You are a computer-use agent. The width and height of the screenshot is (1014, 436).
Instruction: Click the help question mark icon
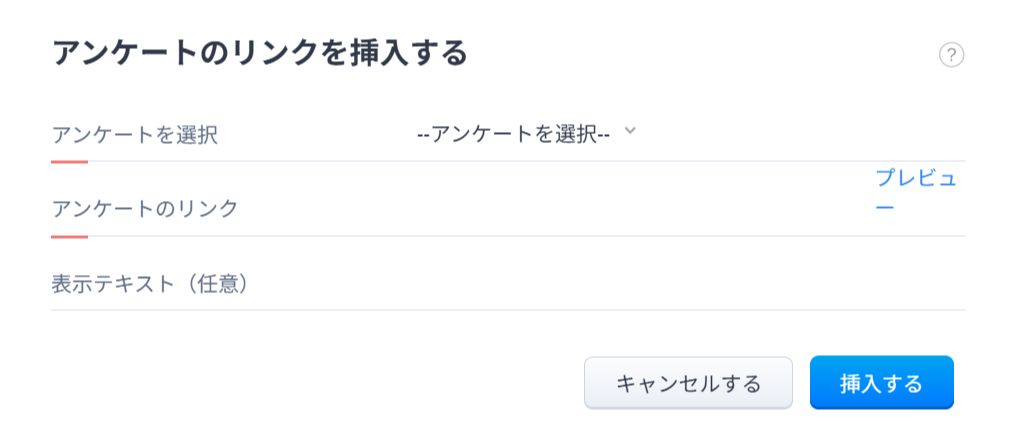point(951,55)
